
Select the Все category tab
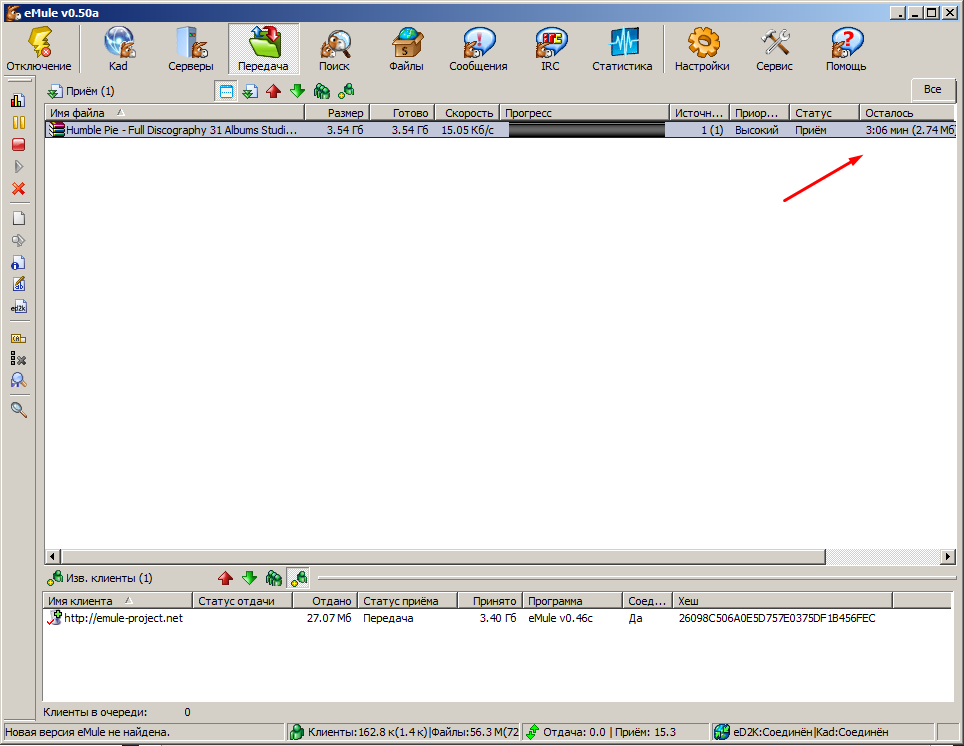[x=933, y=90]
